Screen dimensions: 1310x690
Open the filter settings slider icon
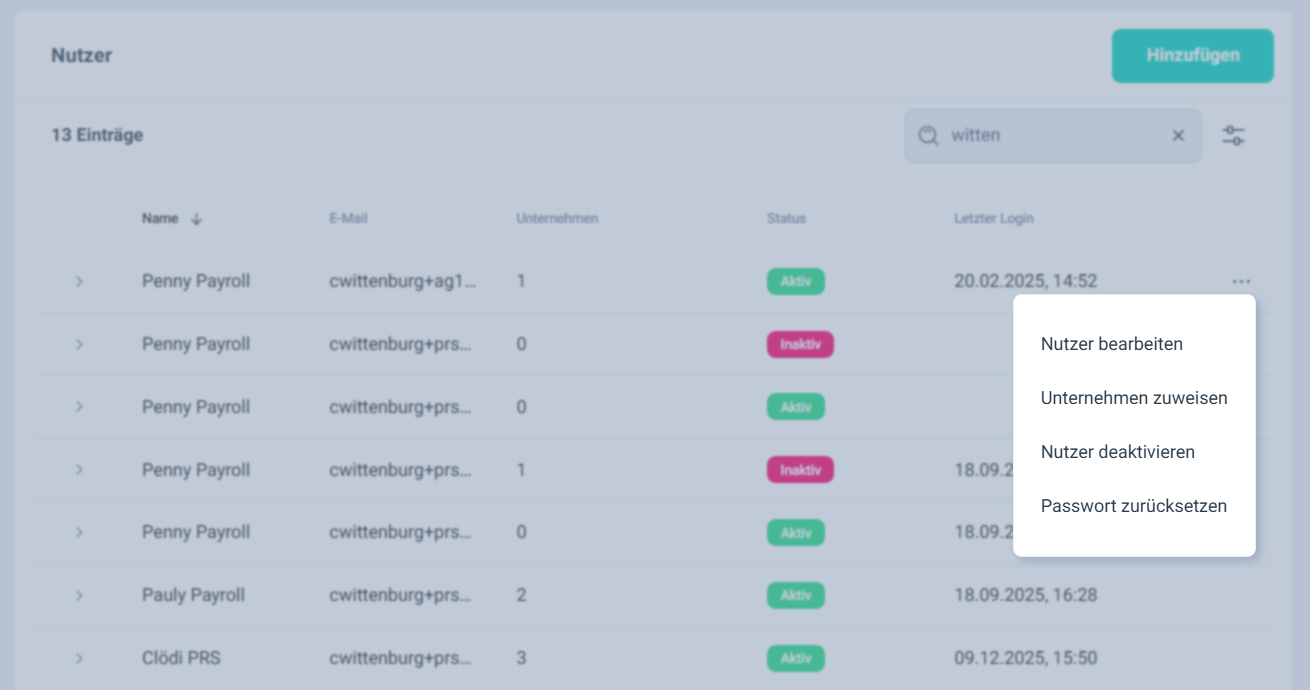pos(1233,136)
